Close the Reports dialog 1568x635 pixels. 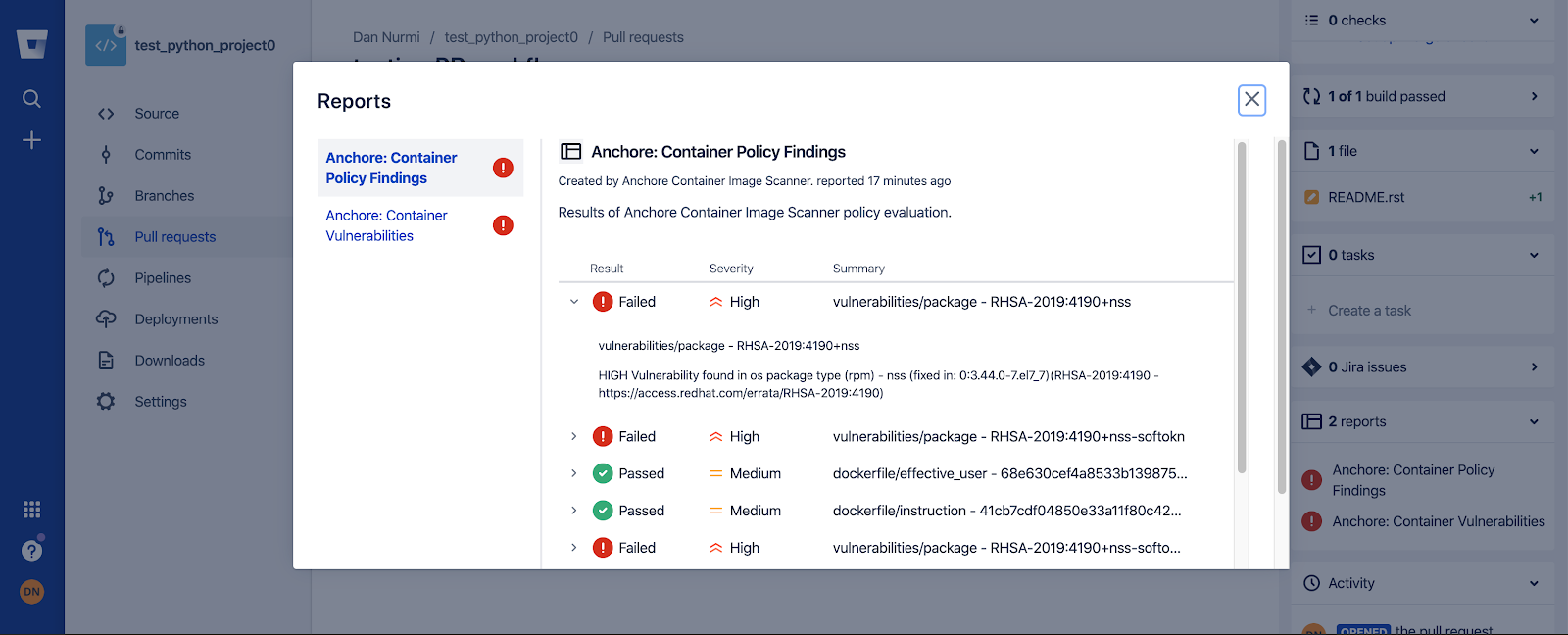point(1251,100)
